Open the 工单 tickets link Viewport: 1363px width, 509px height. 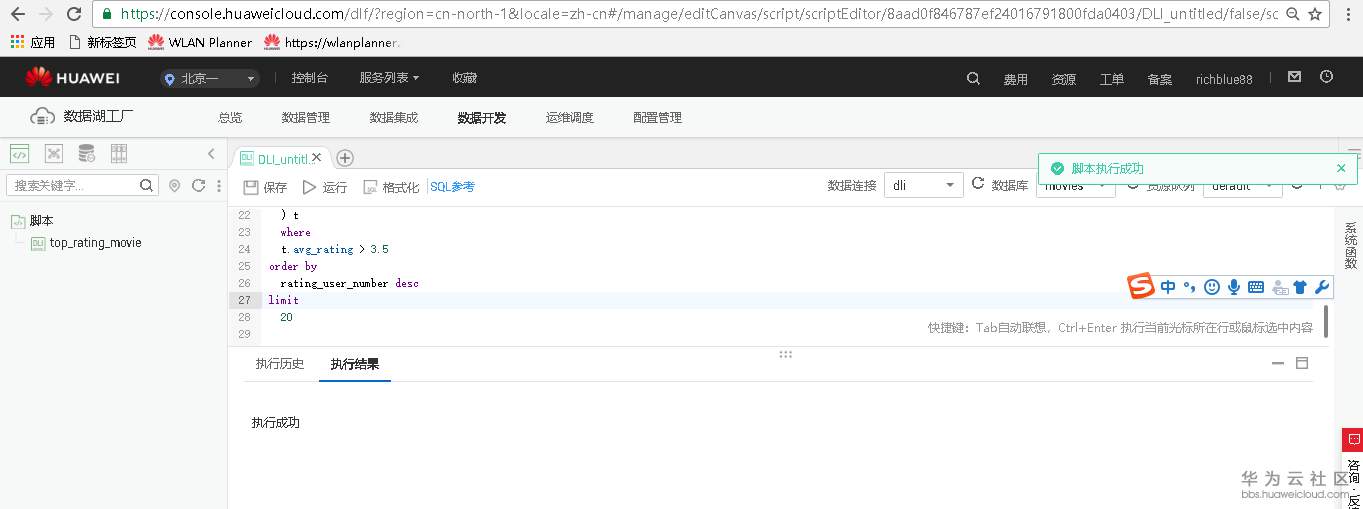coord(1112,79)
